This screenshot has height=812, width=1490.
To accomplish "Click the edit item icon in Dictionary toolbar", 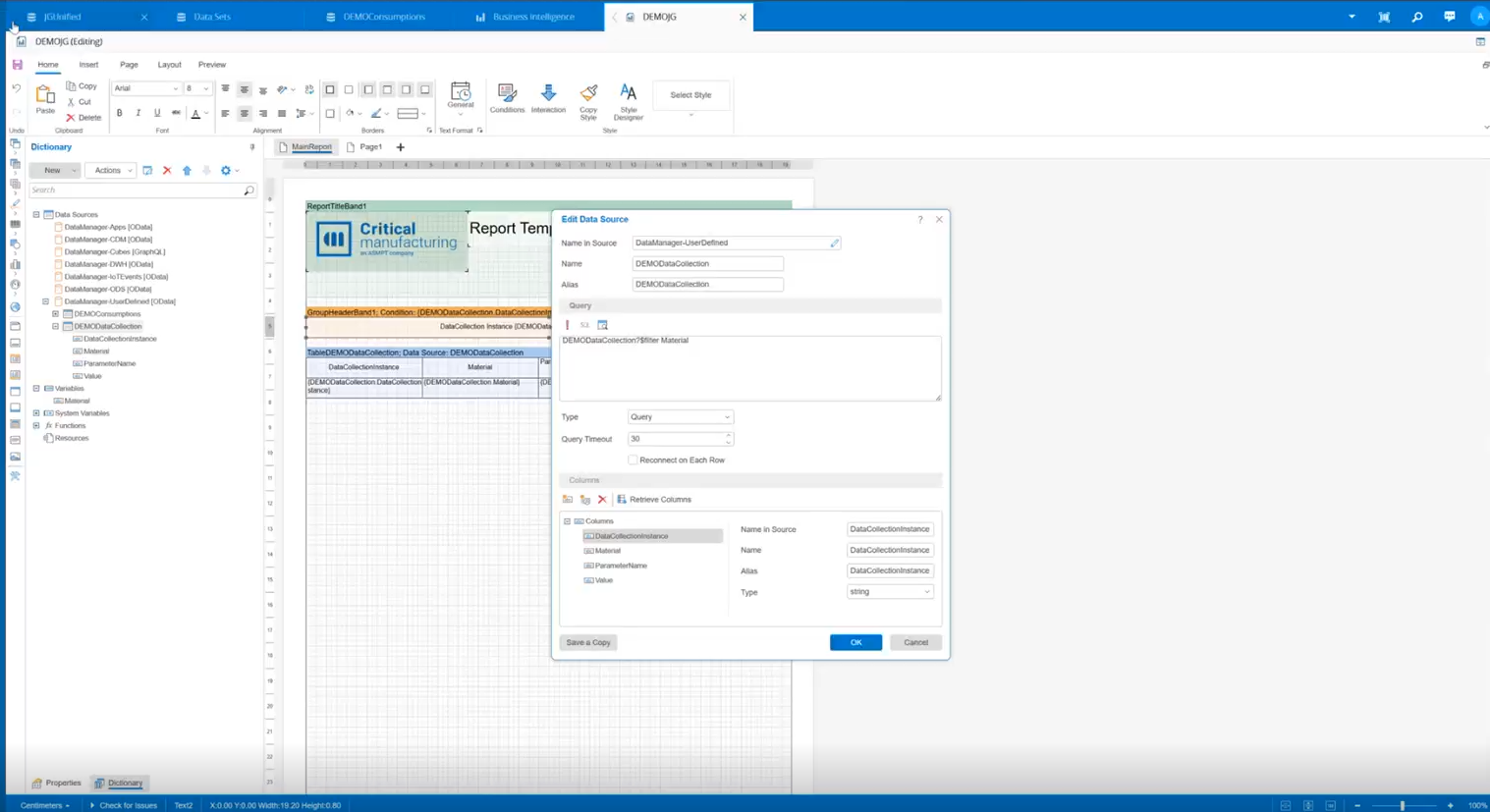I will click(x=147, y=171).
